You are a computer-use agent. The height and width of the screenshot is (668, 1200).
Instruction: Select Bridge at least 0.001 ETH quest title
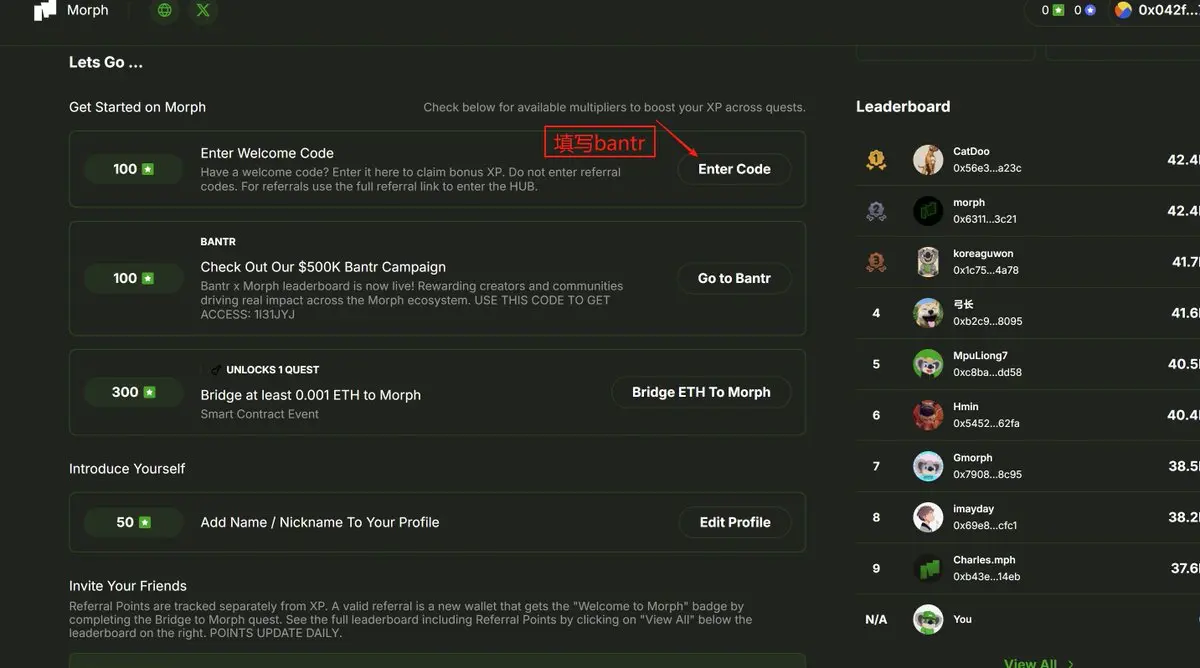310,395
